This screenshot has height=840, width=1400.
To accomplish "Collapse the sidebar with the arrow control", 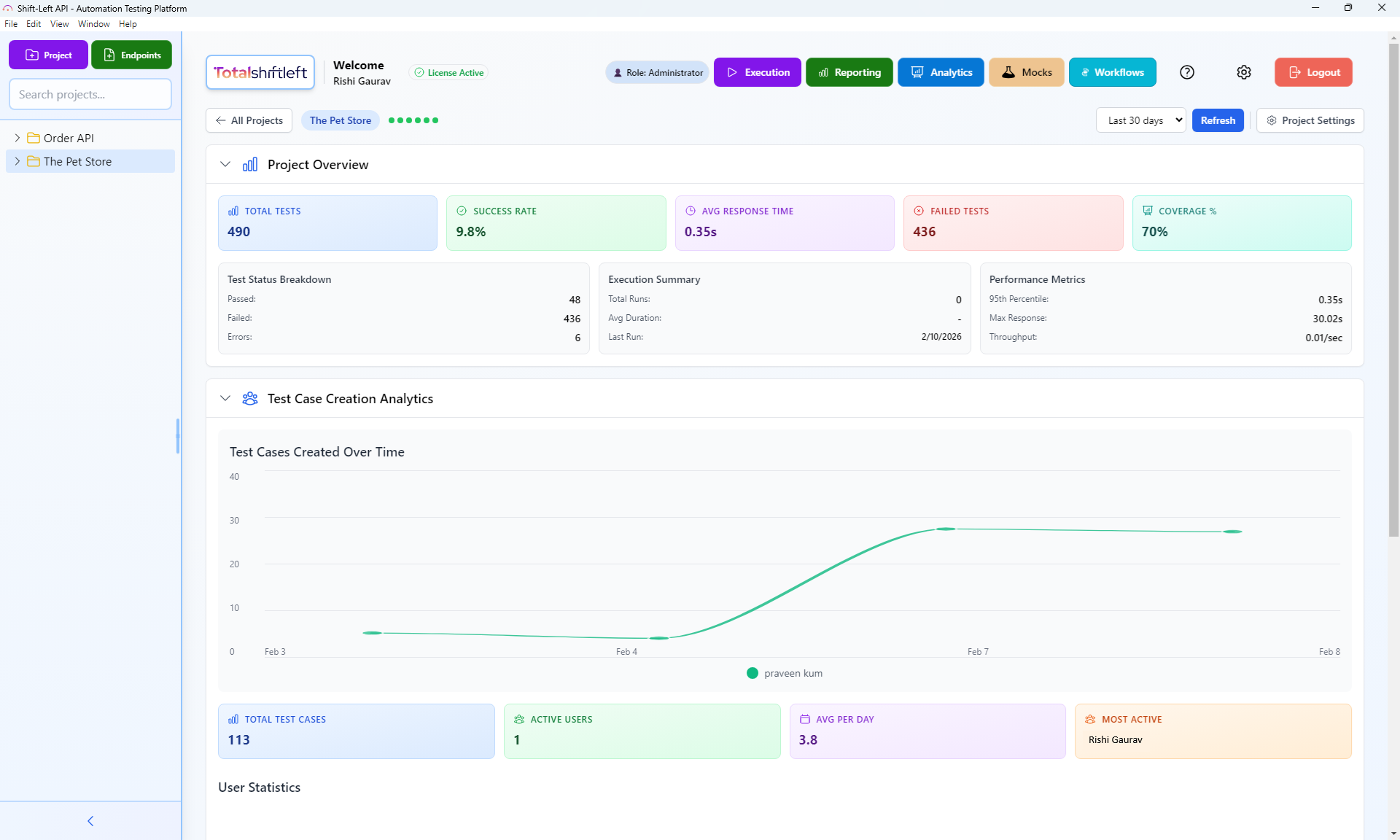I will point(90,820).
